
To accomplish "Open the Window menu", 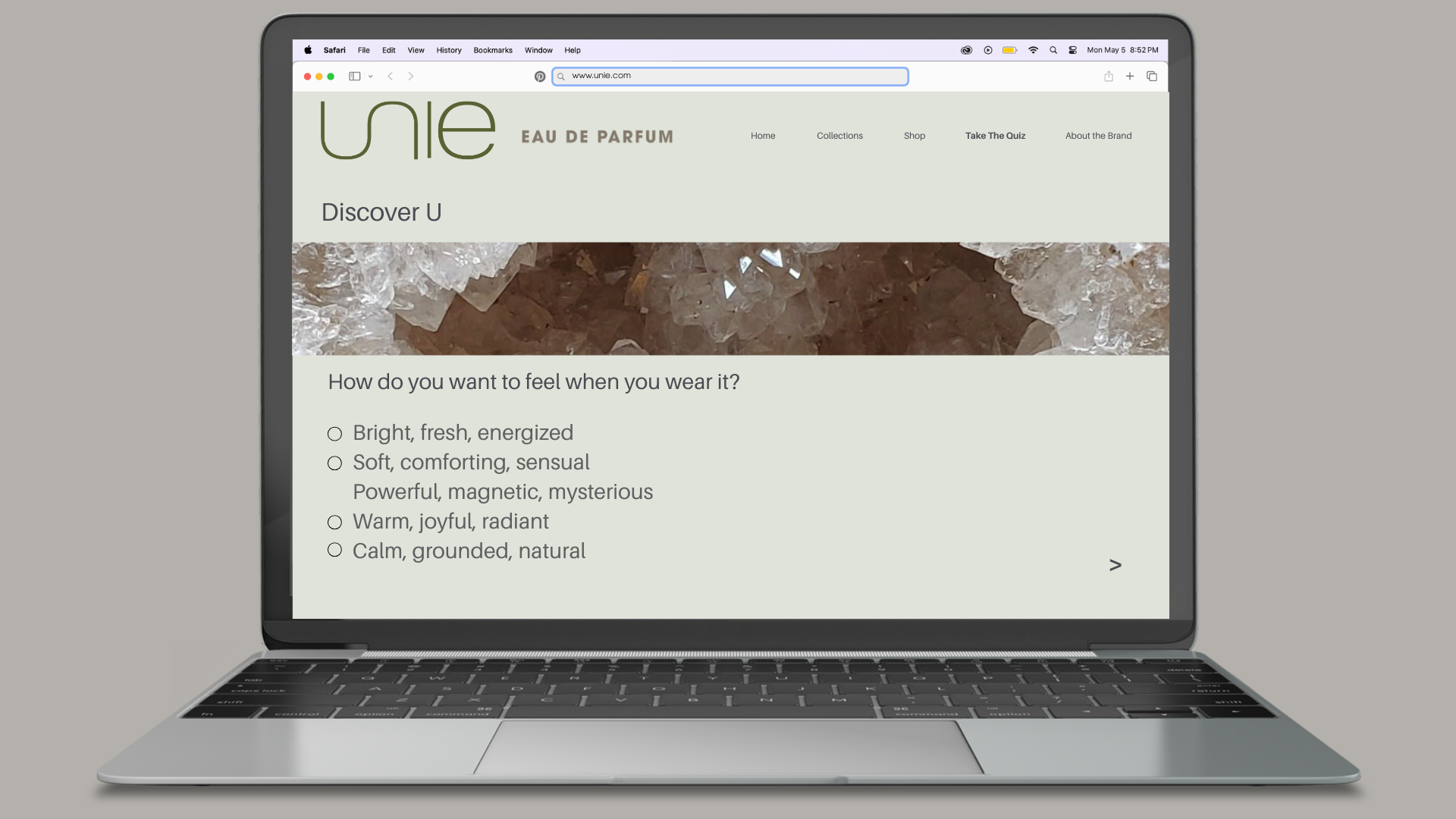I will (538, 50).
